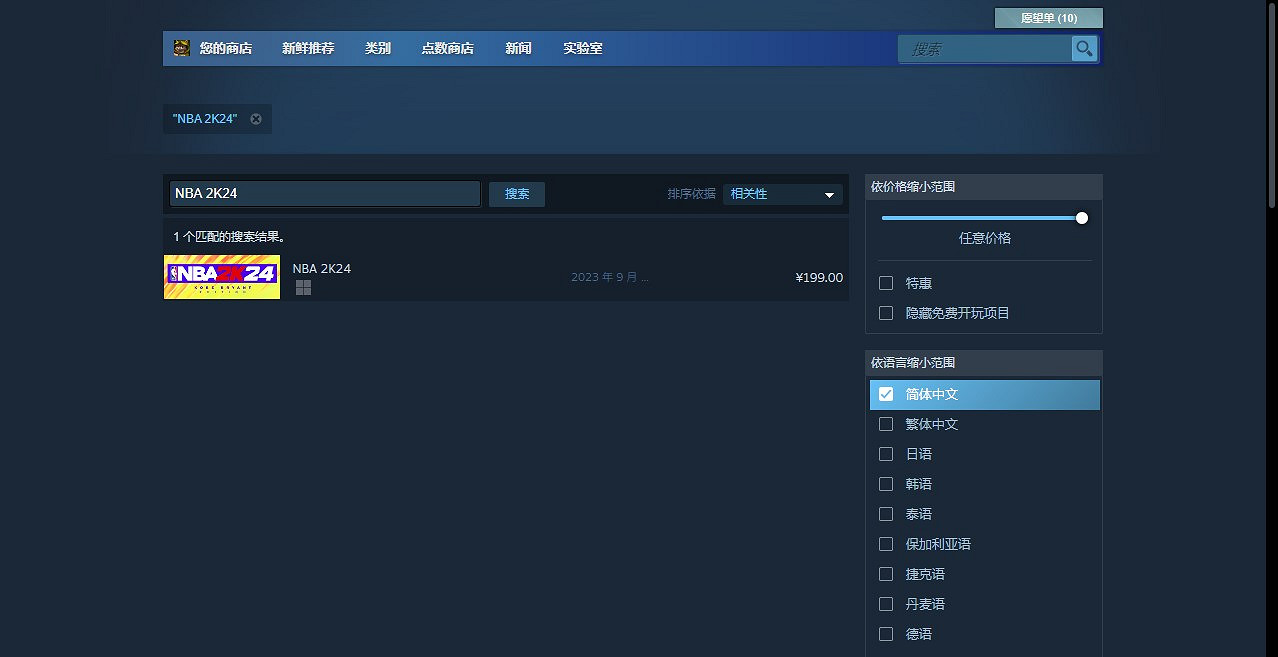Screen dimensions: 1278x657
Task: Open the 类别 menu
Action: pyautogui.click(x=378, y=47)
